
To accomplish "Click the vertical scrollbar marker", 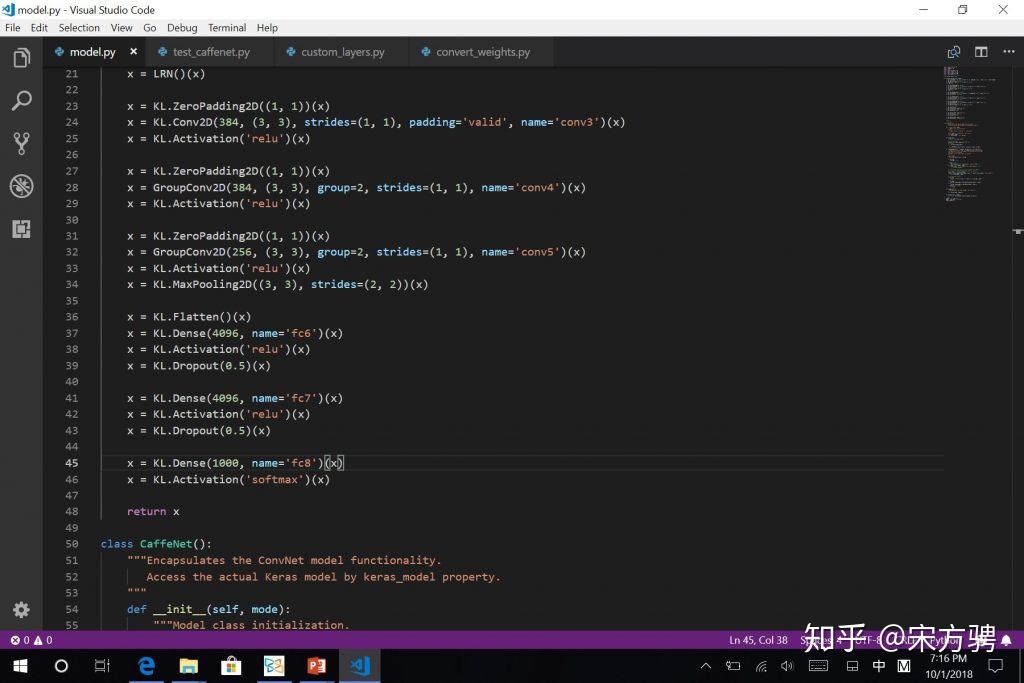I will (1017, 231).
